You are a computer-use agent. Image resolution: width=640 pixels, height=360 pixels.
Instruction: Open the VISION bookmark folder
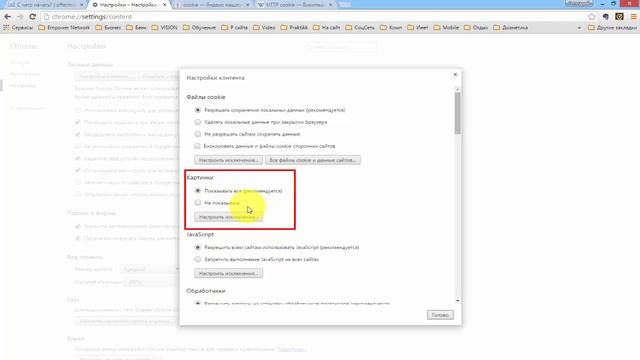click(x=164, y=28)
